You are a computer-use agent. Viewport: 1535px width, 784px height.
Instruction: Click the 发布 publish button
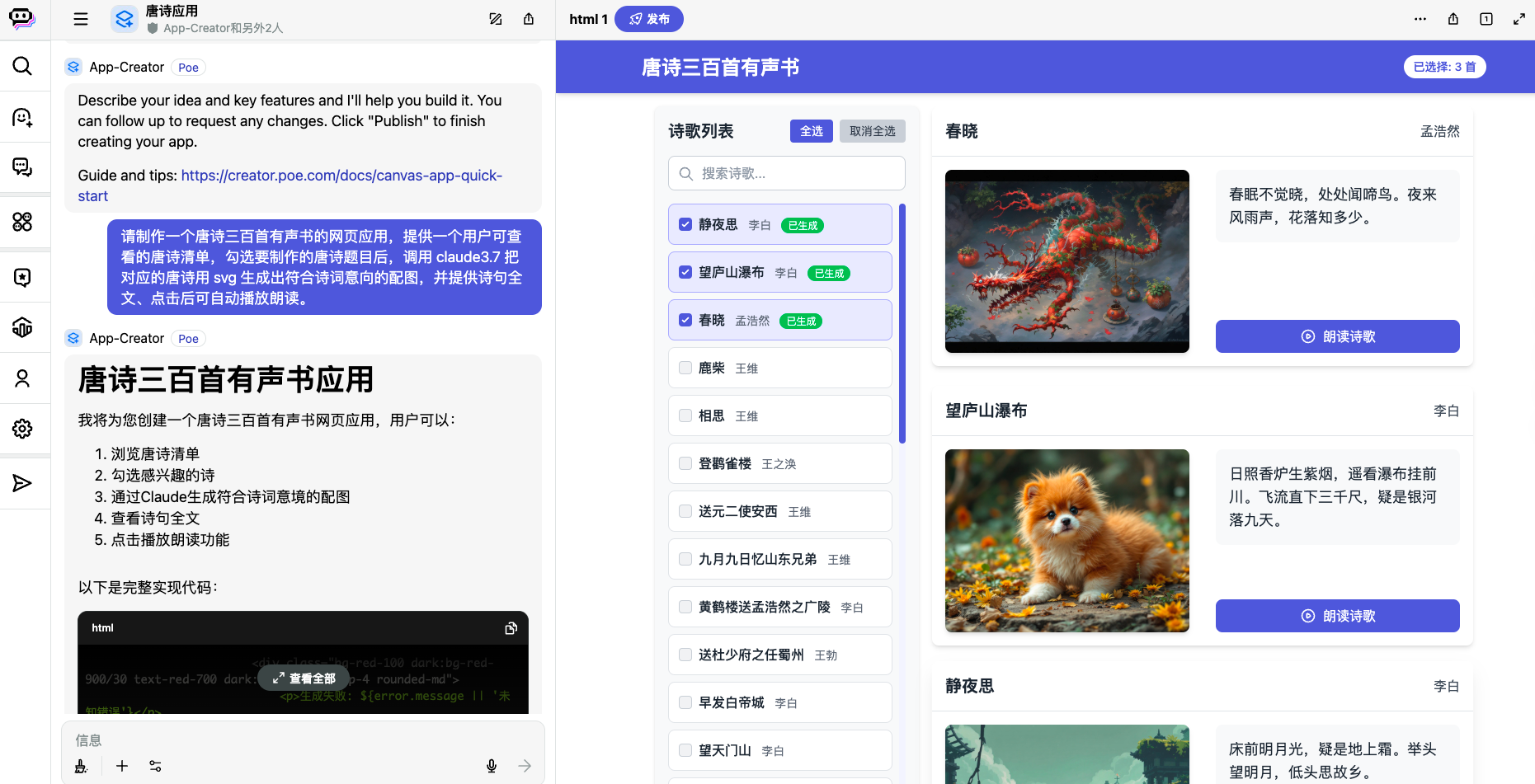pyautogui.click(x=649, y=19)
